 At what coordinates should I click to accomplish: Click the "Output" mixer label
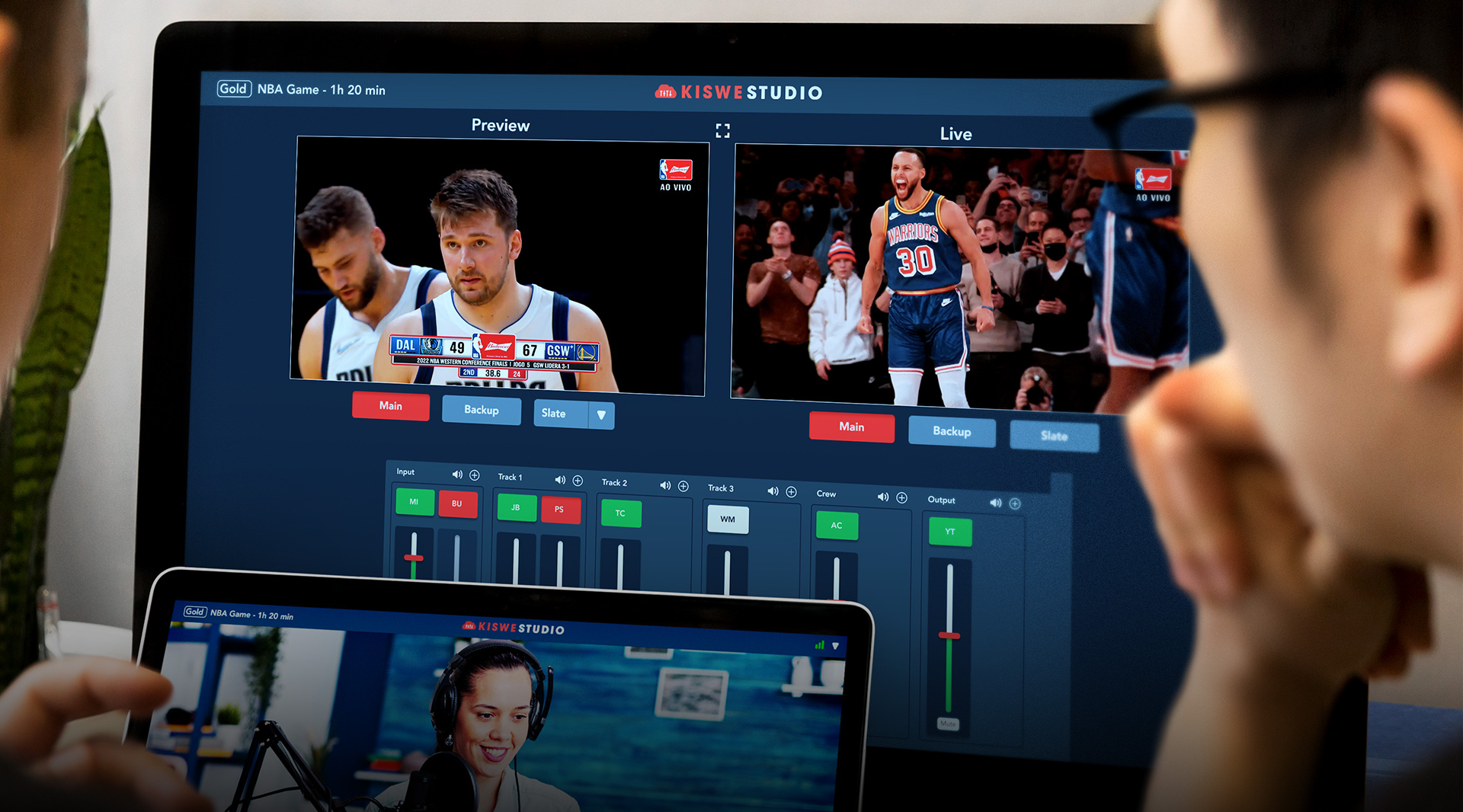pos(941,500)
